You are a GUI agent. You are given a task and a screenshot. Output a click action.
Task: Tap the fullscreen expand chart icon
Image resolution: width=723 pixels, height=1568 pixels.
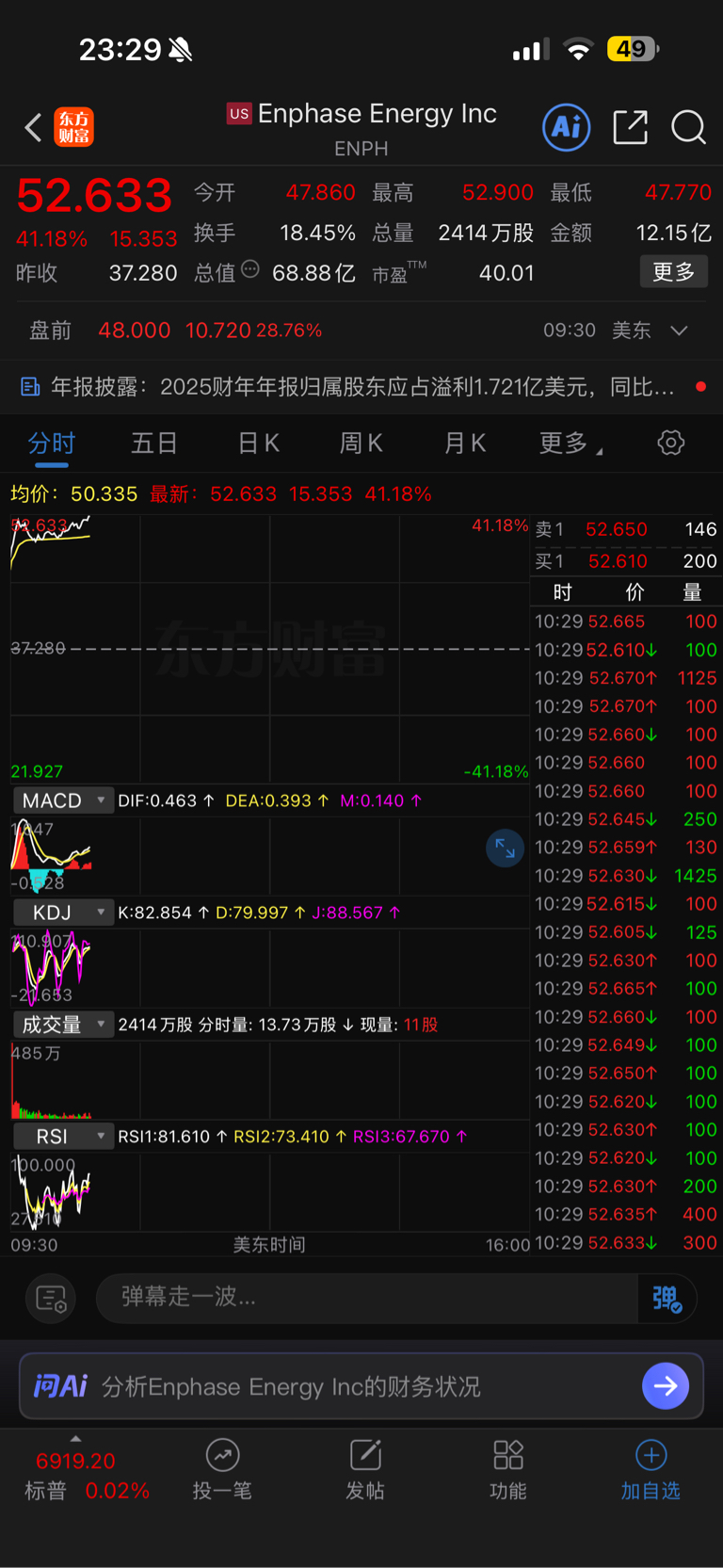click(505, 849)
